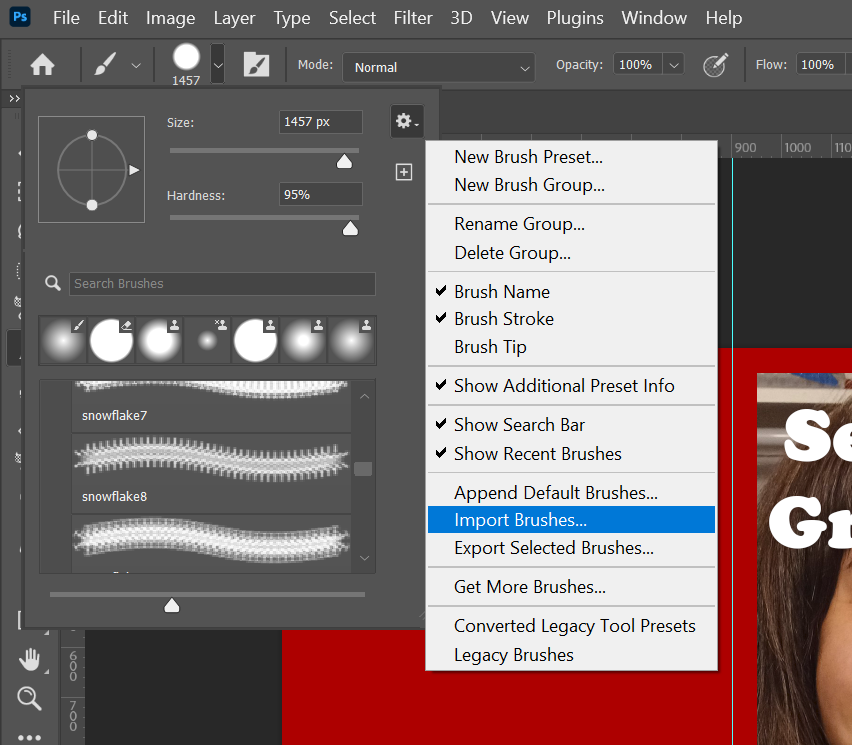Toggle the Brush Name display option
The image size is (852, 745).
click(x=501, y=292)
